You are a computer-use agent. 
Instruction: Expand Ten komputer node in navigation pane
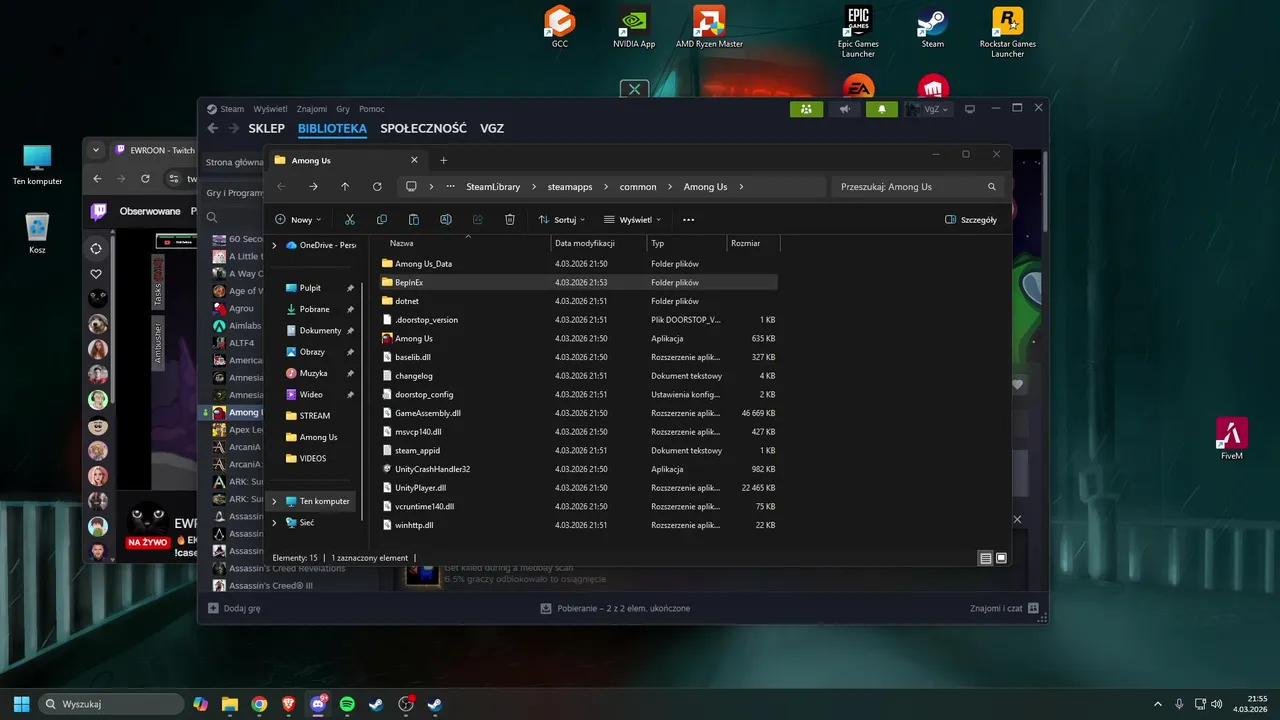point(275,501)
